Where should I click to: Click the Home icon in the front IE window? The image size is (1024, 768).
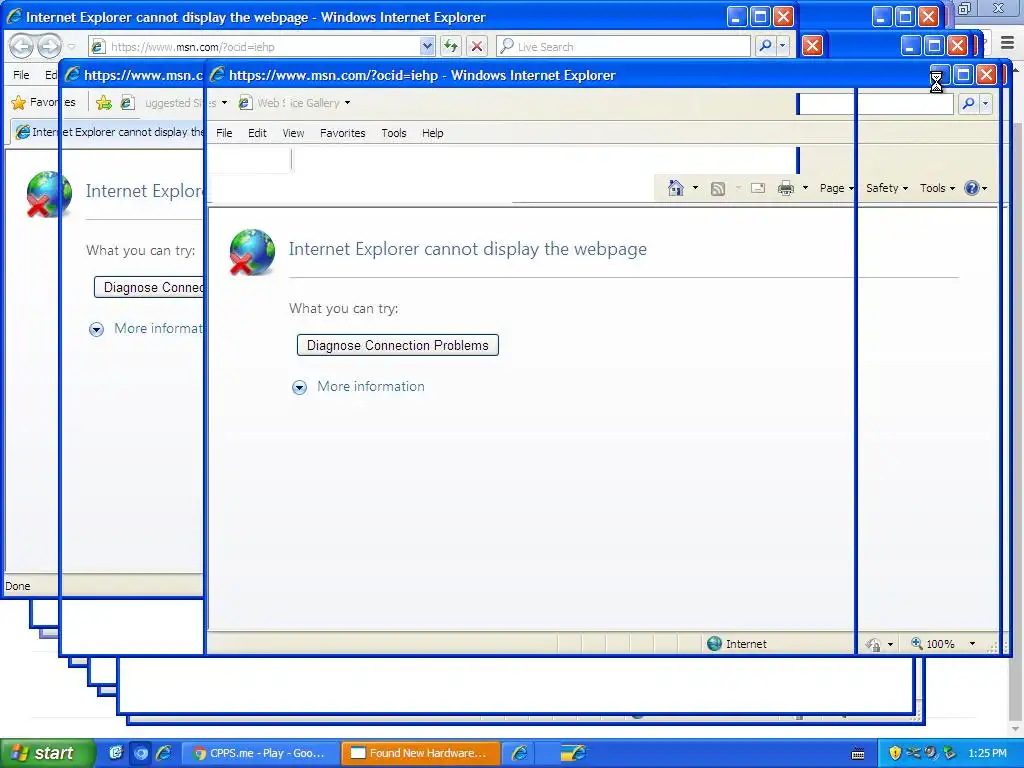coord(676,188)
